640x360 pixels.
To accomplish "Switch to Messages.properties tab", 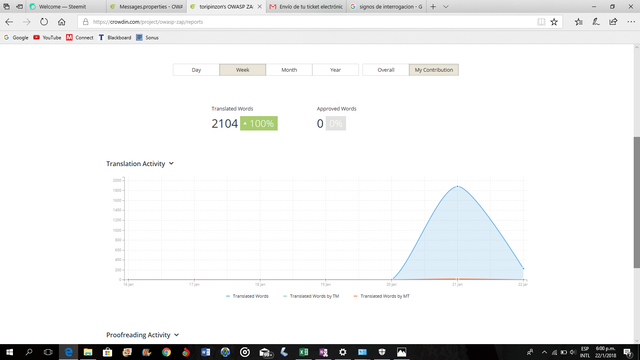I will [x=147, y=7].
